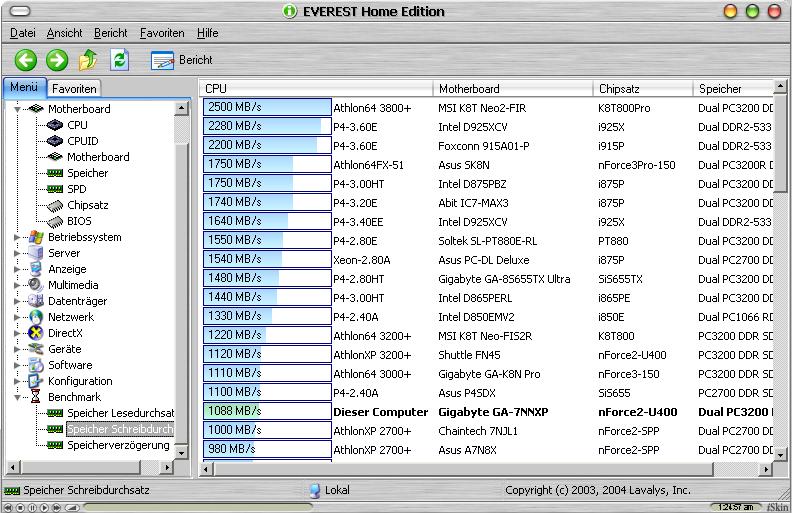Click the Betriebssystem Windows-logo icon

[36, 237]
